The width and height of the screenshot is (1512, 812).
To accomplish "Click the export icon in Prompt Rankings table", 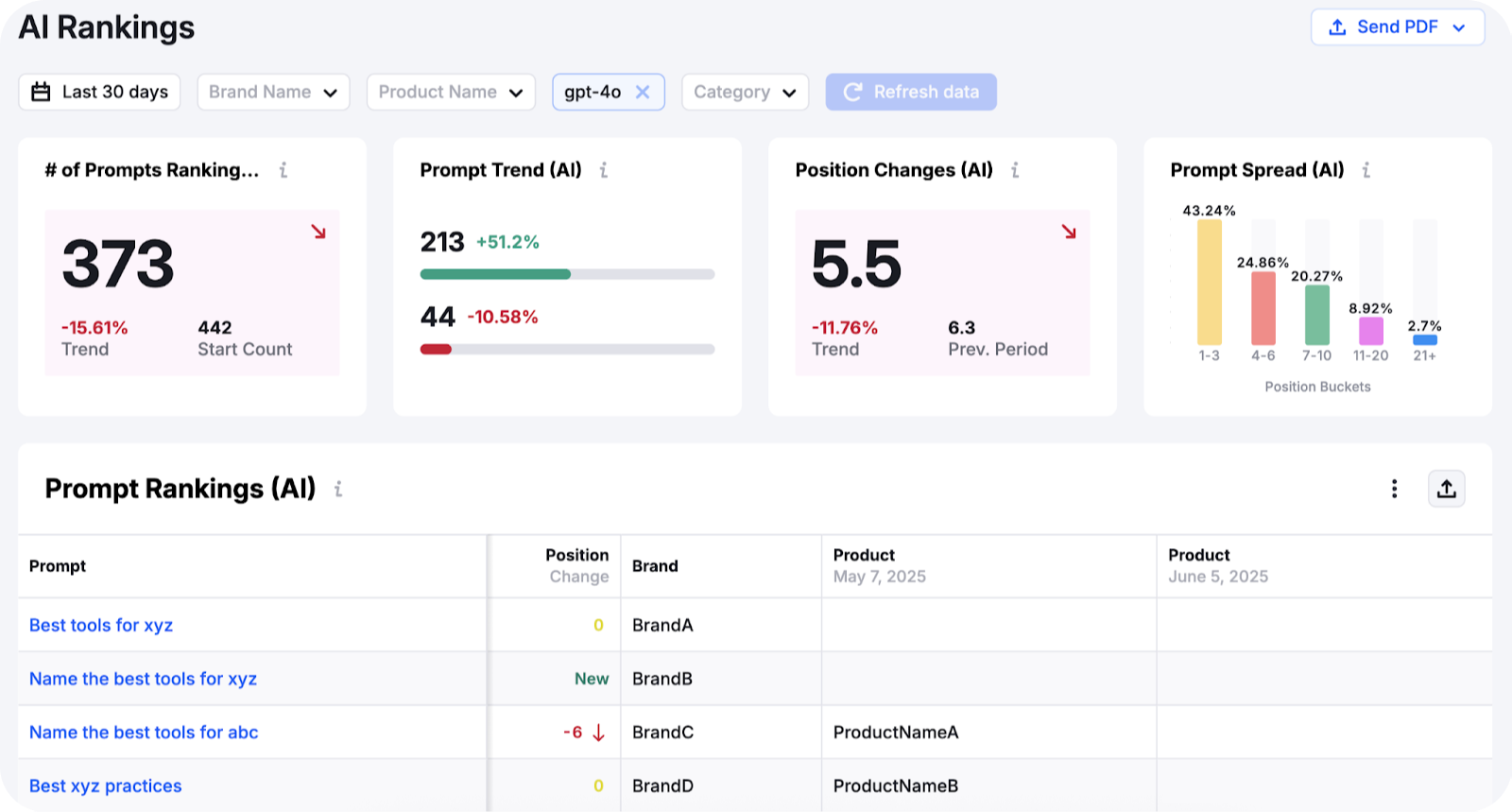I will pyautogui.click(x=1446, y=489).
